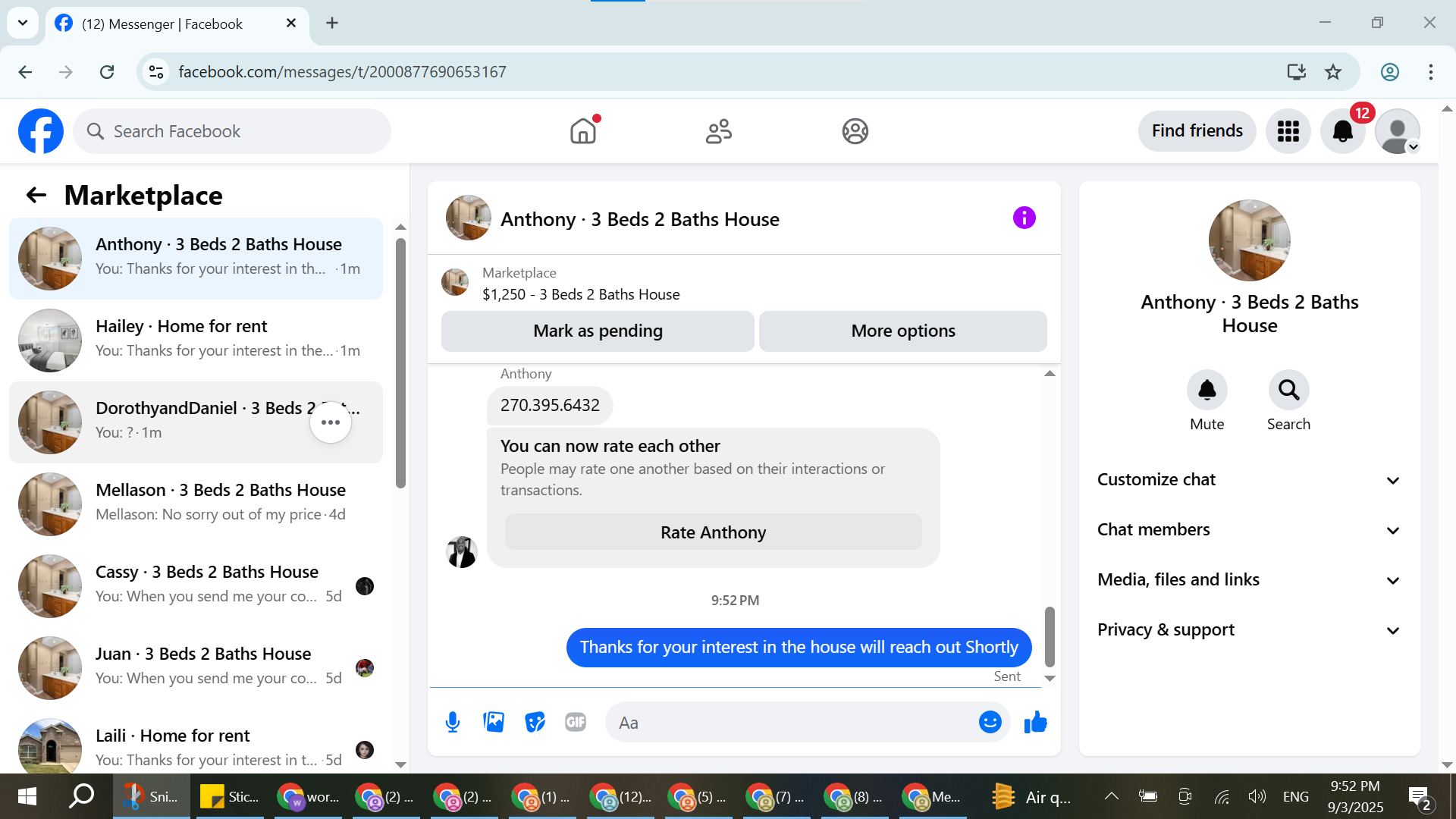Viewport: 1456px width, 819px height.
Task: Open Anthony 3 Beds 2 Baths House chat
Action: [x=196, y=259]
